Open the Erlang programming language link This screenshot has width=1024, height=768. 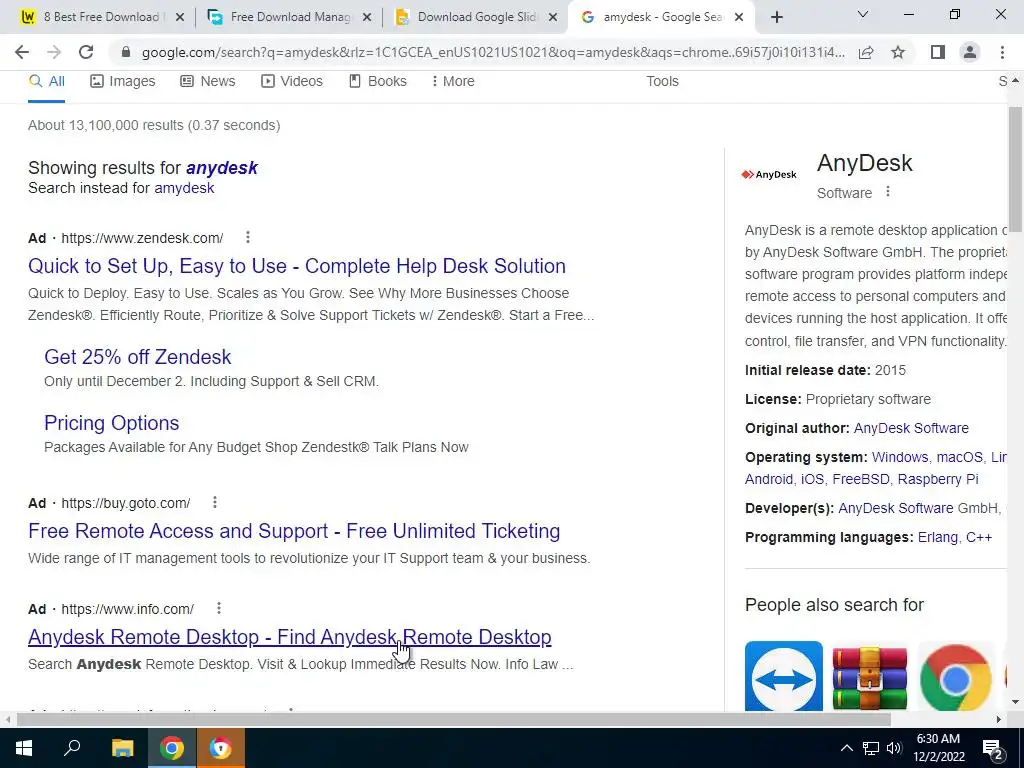[x=938, y=537]
